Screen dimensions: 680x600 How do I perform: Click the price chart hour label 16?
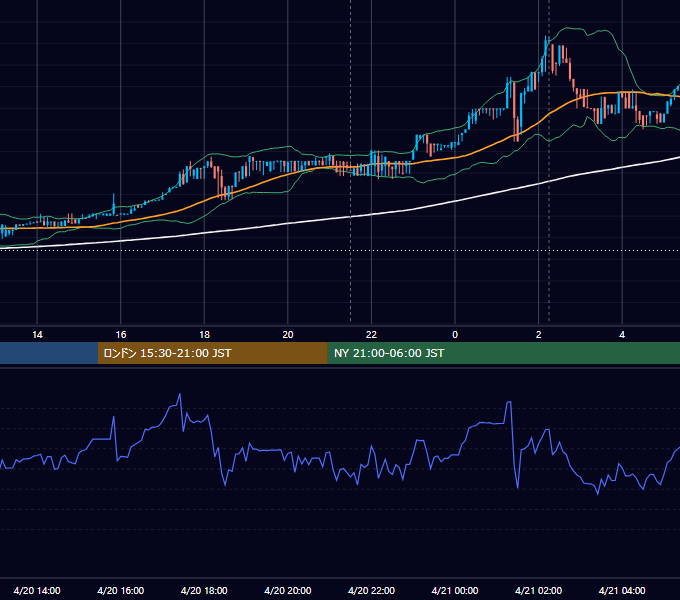point(121,335)
